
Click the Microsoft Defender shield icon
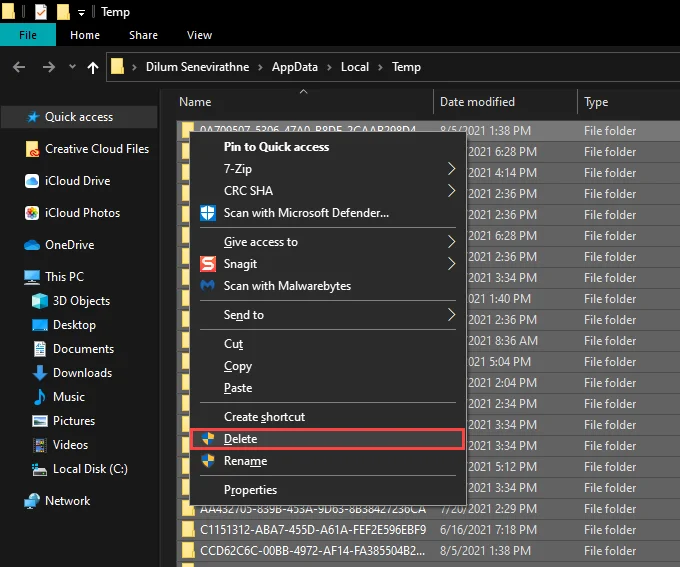tap(208, 213)
